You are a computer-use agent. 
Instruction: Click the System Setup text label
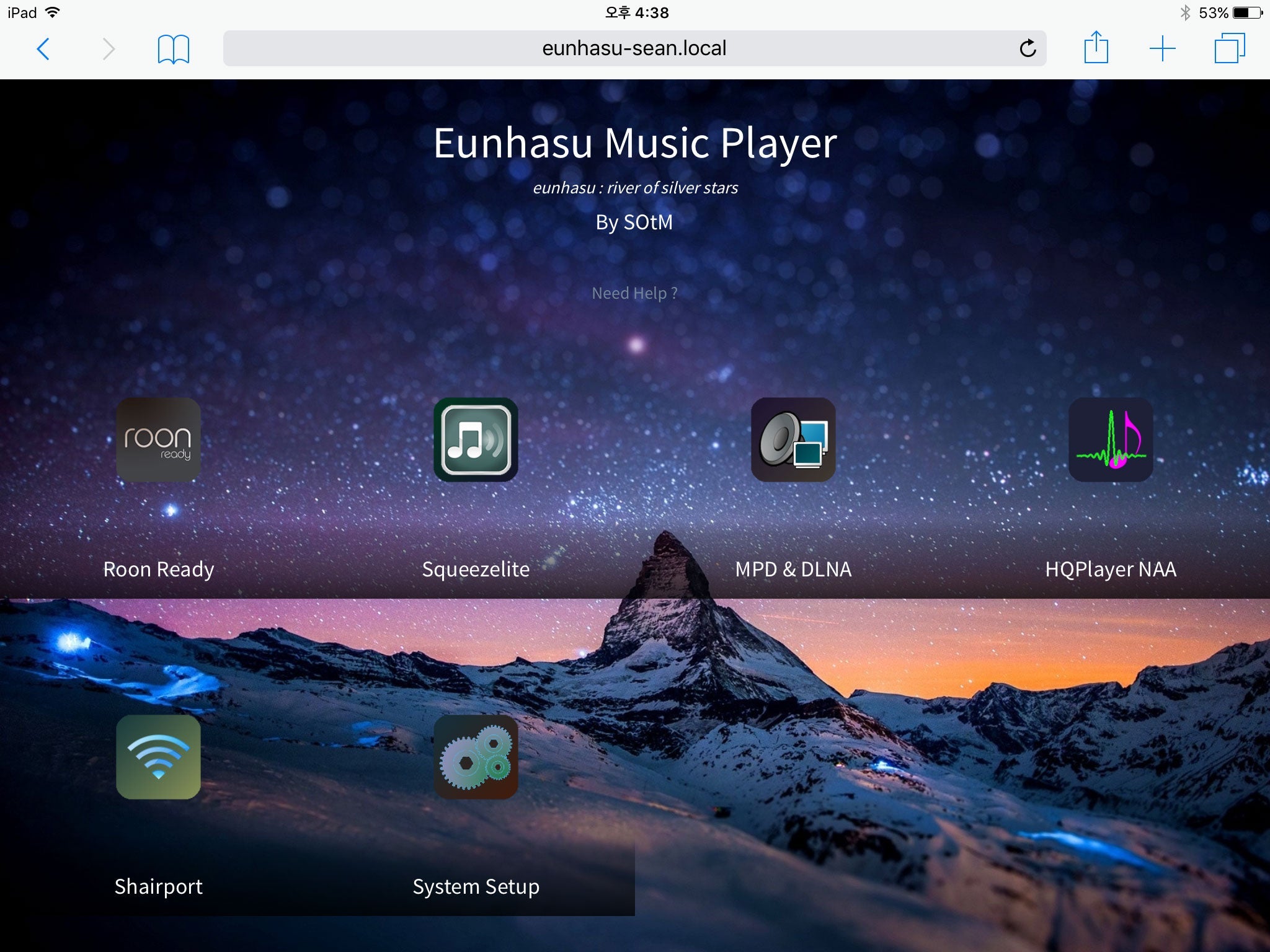(x=476, y=886)
